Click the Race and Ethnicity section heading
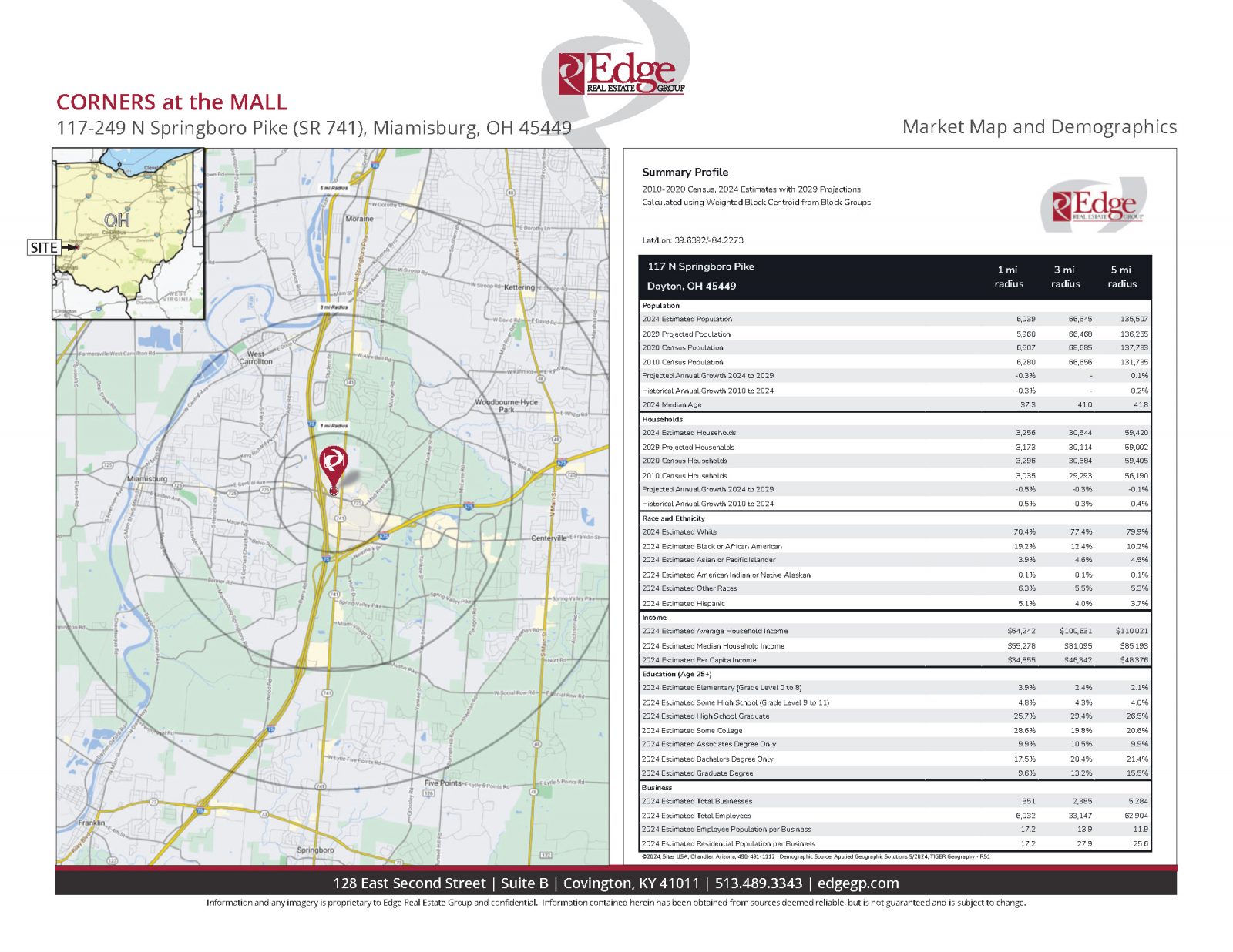 pyautogui.click(x=674, y=518)
